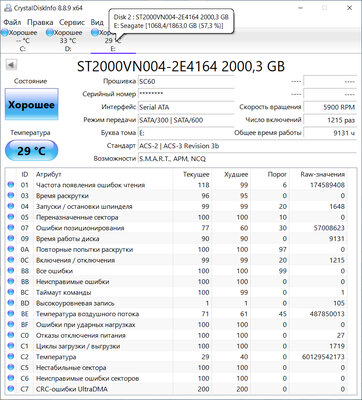
Task: Click the status dot for attribute C7 CRC-ошибки
Action: click(x=11, y=389)
